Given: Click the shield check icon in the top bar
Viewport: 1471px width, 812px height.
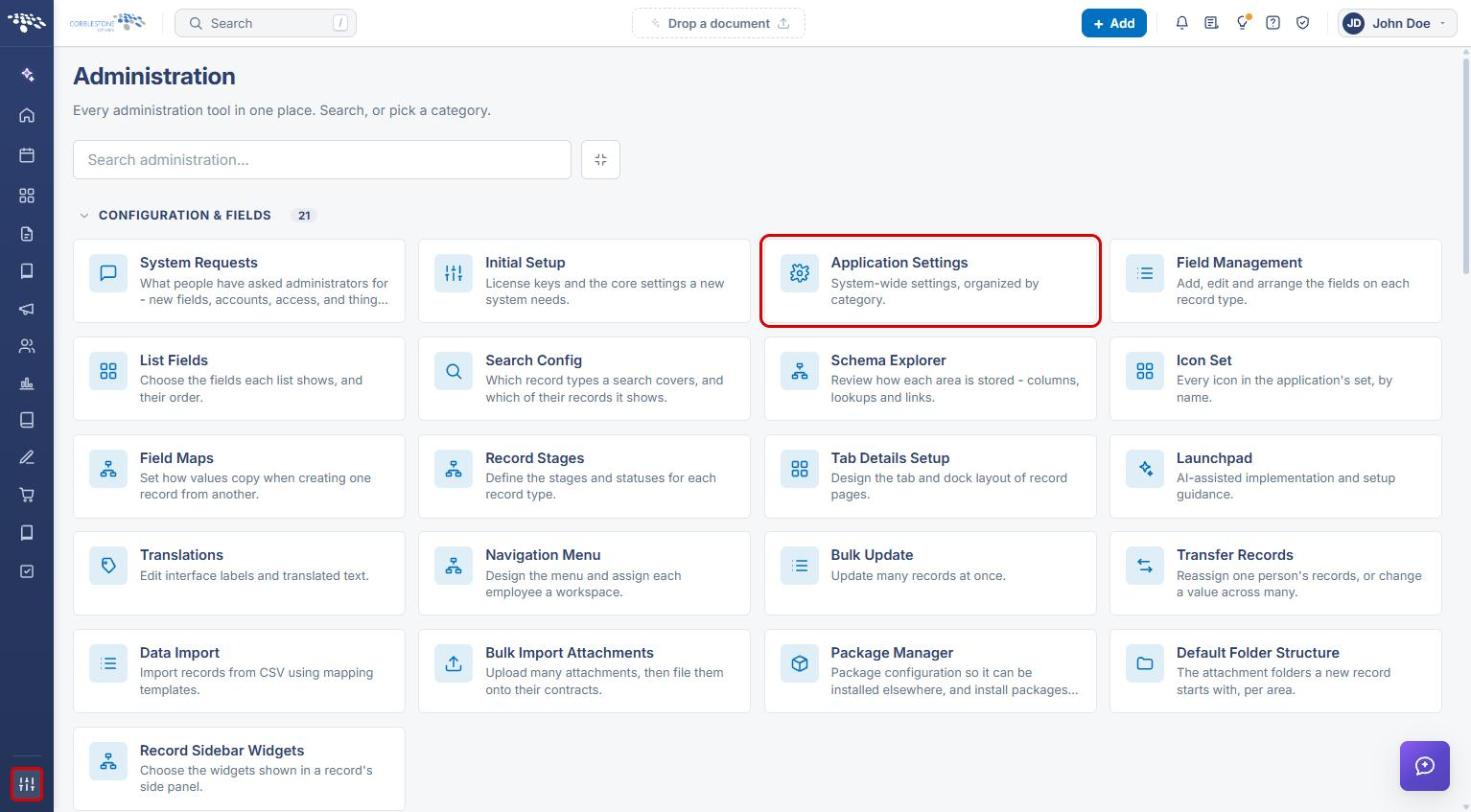Looking at the screenshot, I should (x=1303, y=23).
